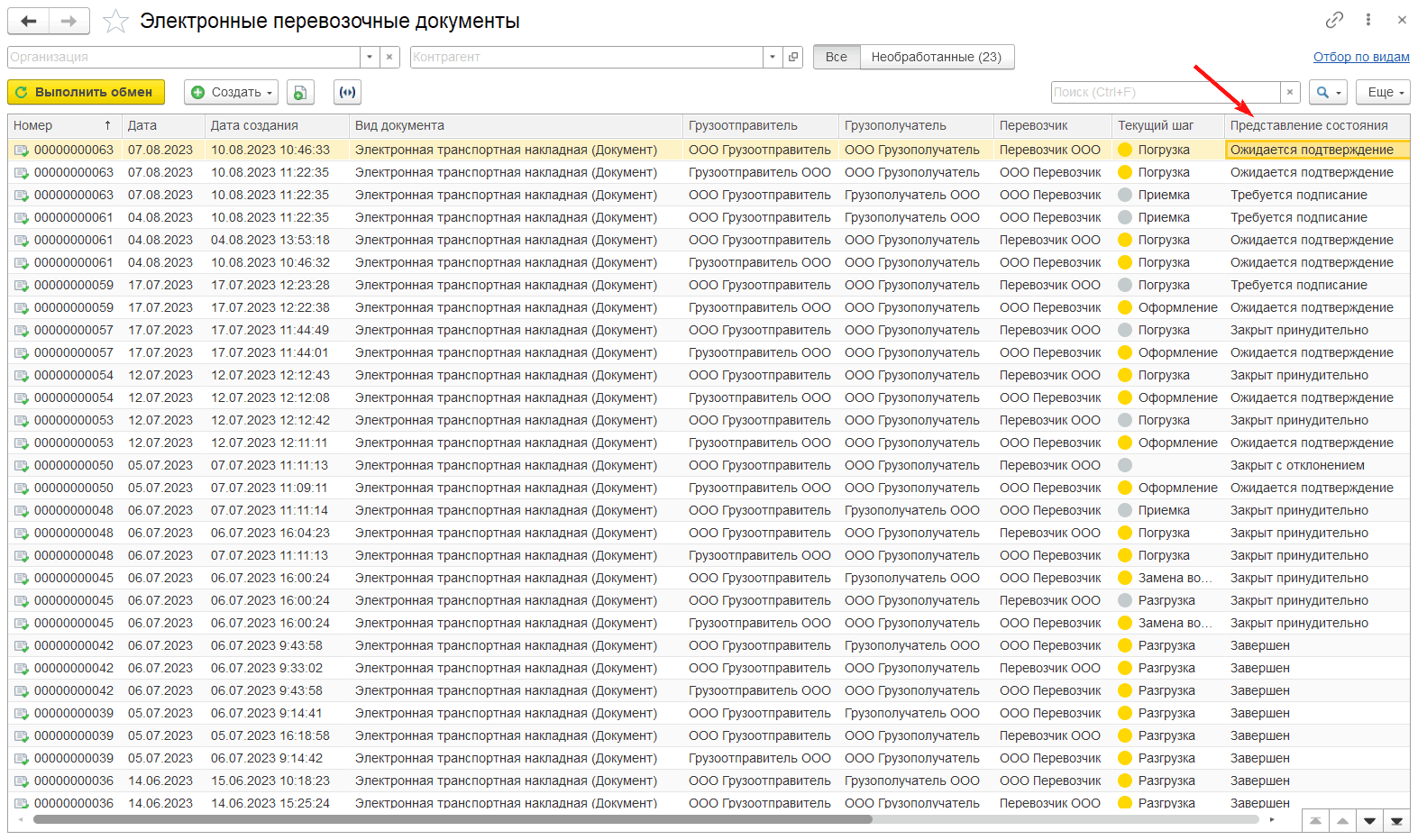The image size is (1427, 840).
Task: Click the signal broadcast icon button in the toolbar
Action: click(x=347, y=92)
